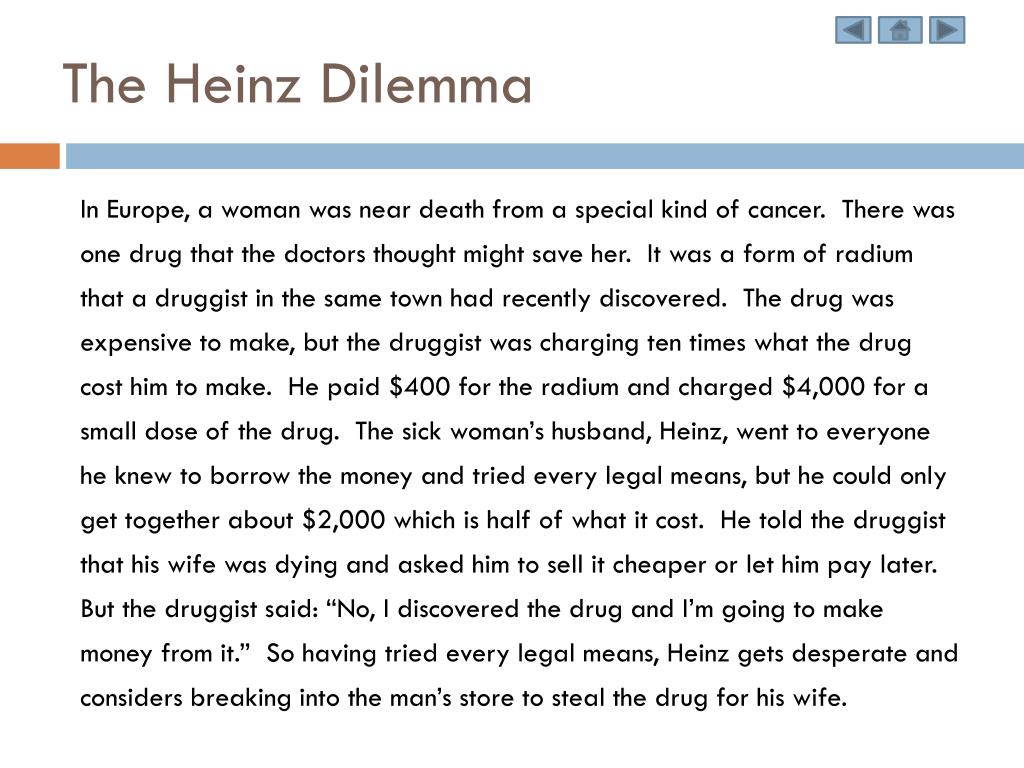The width and height of the screenshot is (1024, 768).
Task: Click the word 'considers' starting the last line
Action: pyautogui.click(x=131, y=698)
